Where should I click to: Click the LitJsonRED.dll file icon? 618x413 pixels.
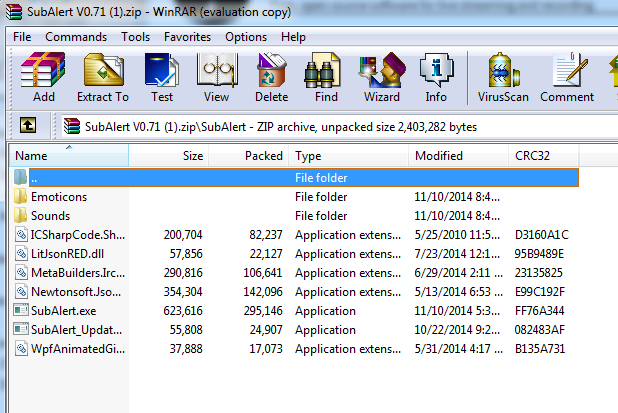[21, 253]
